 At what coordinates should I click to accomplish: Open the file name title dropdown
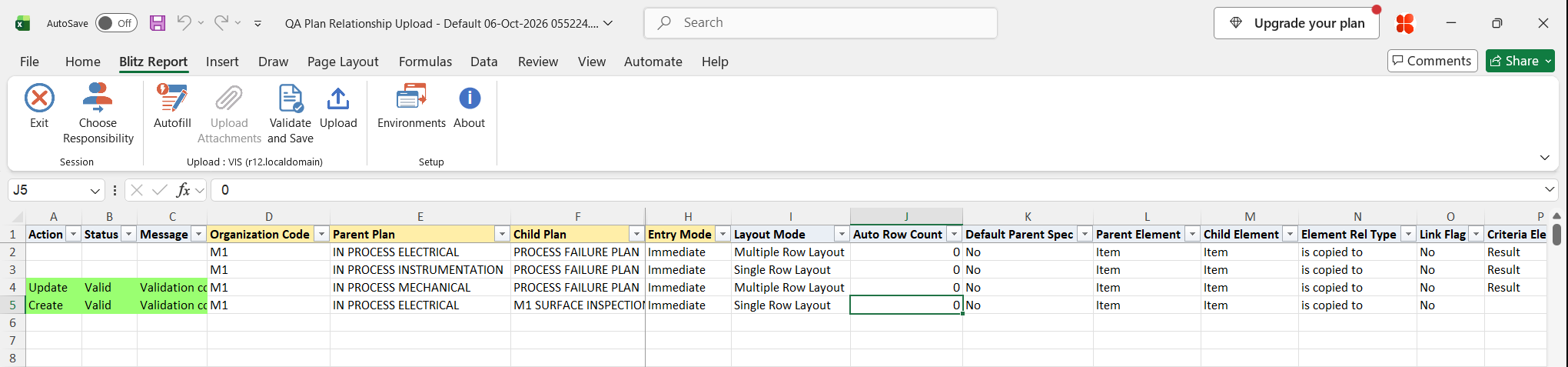click(x=608, y=23)
